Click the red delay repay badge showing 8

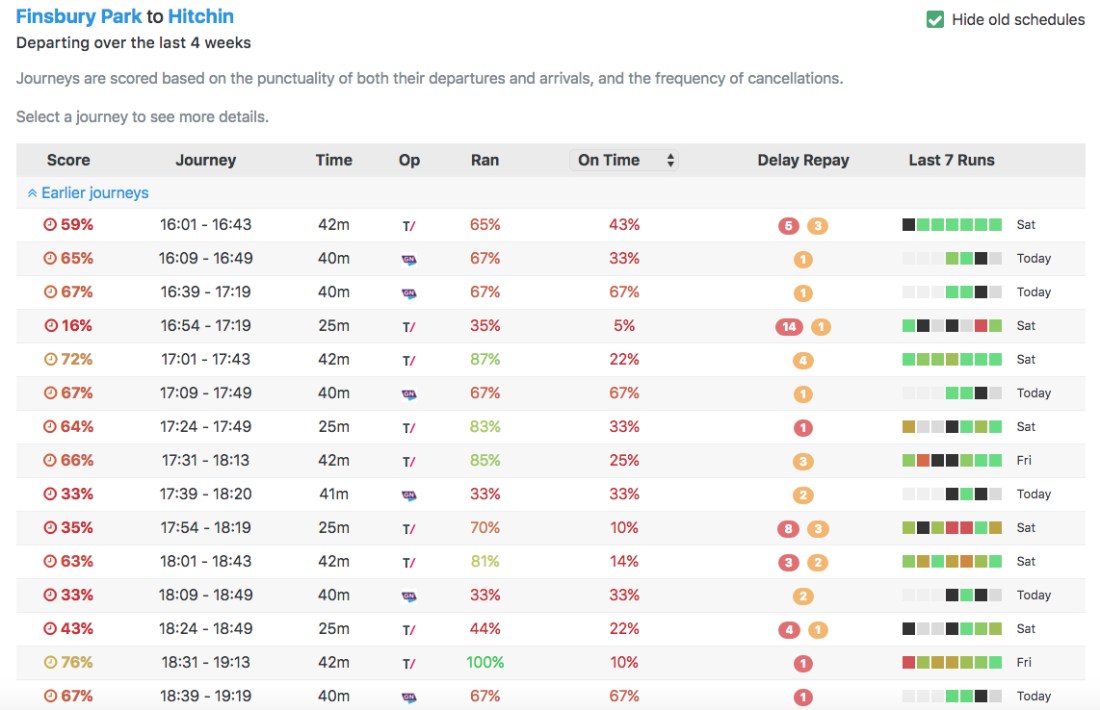pos(789,529)
